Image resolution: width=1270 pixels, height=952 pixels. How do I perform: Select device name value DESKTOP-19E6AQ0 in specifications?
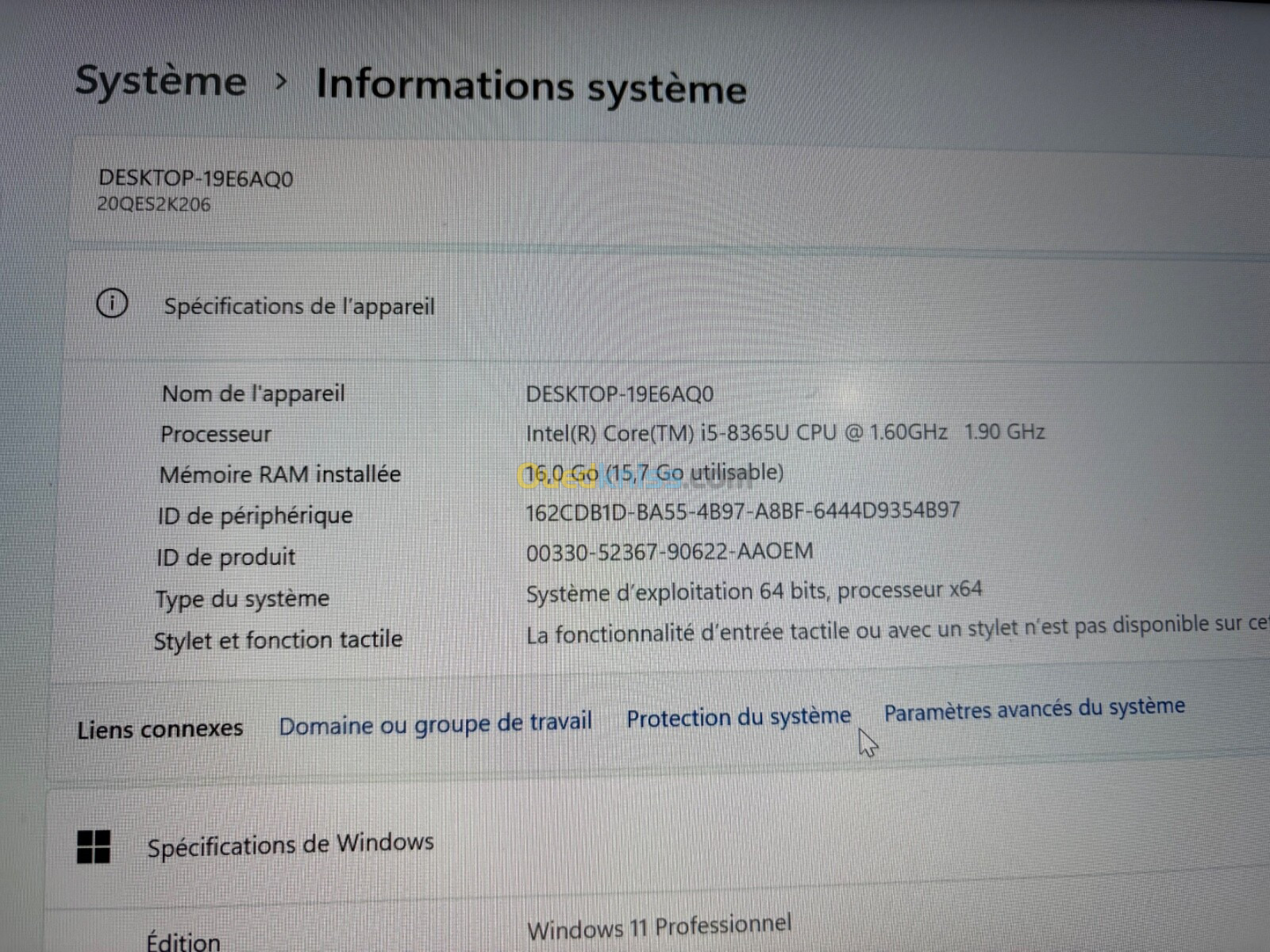point(619,393)
